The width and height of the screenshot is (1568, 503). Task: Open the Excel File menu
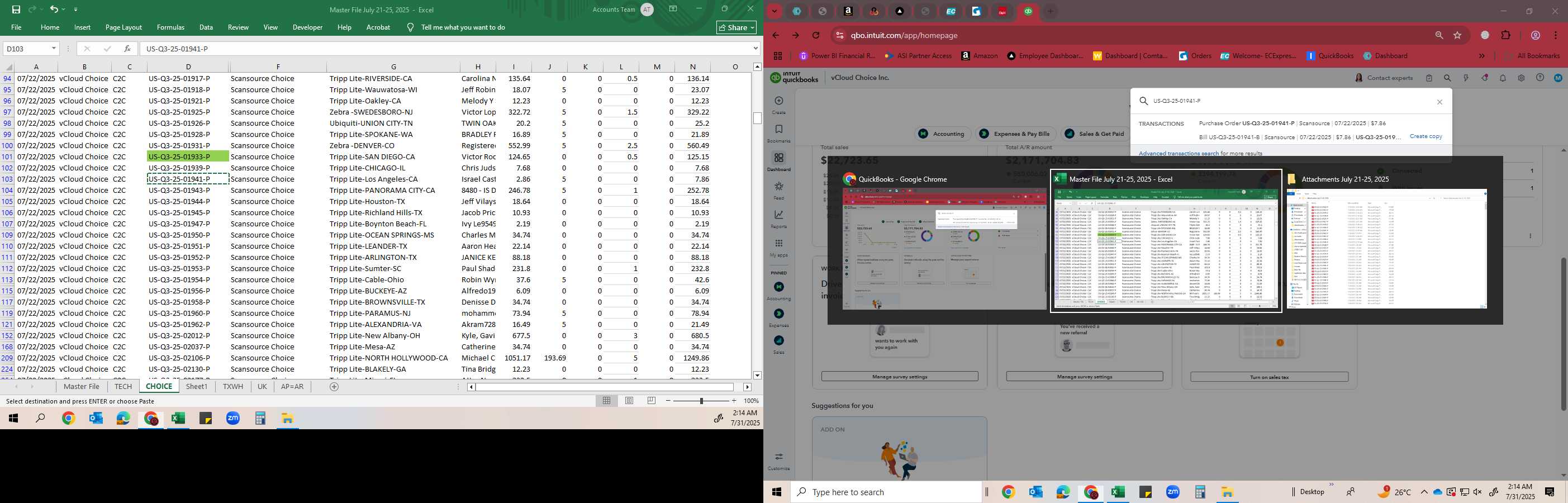click(16, 27)
